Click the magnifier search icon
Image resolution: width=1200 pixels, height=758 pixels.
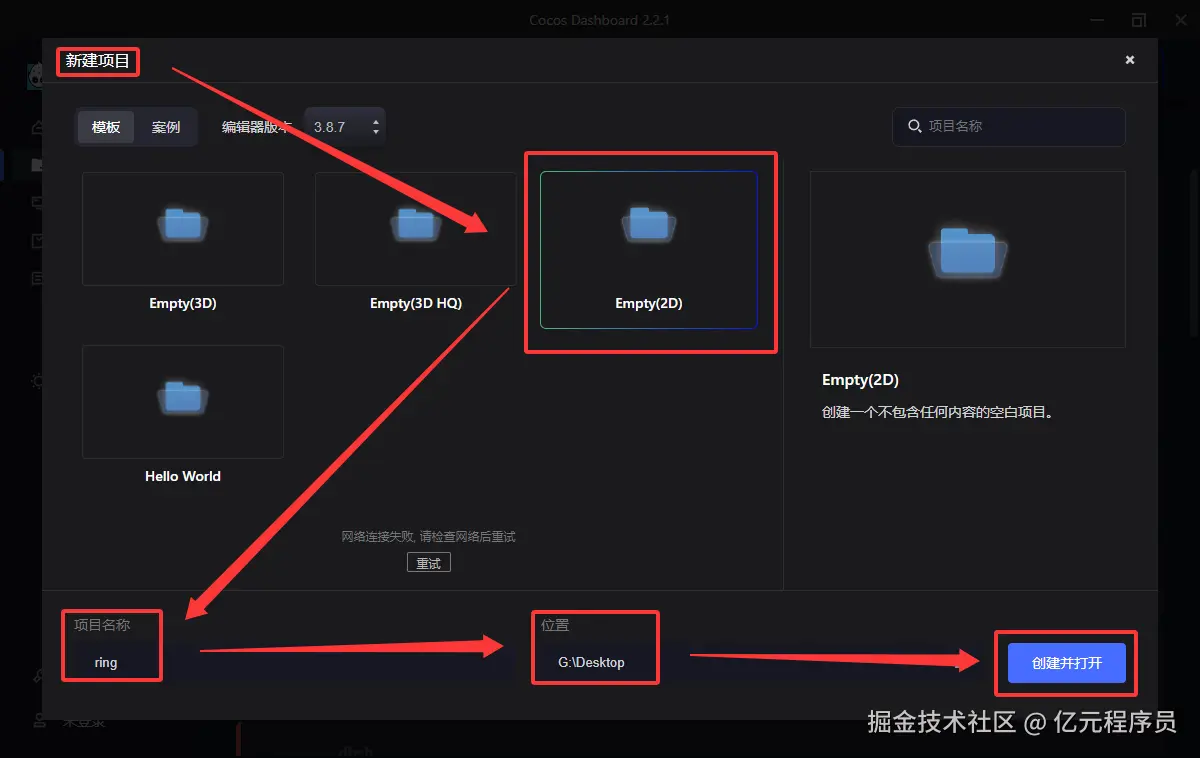click(x=914, y=126)
